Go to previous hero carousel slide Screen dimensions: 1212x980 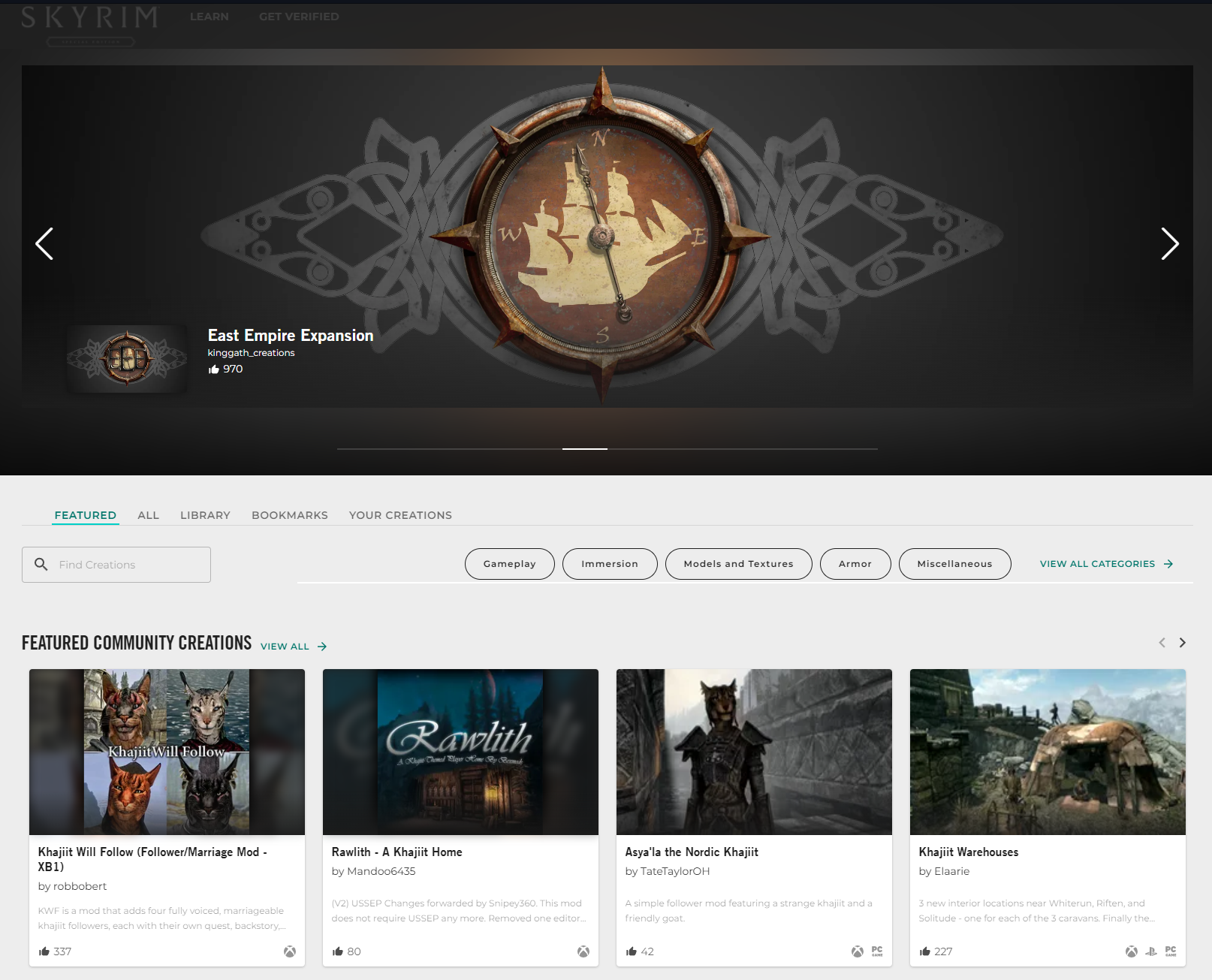[44, 243]
